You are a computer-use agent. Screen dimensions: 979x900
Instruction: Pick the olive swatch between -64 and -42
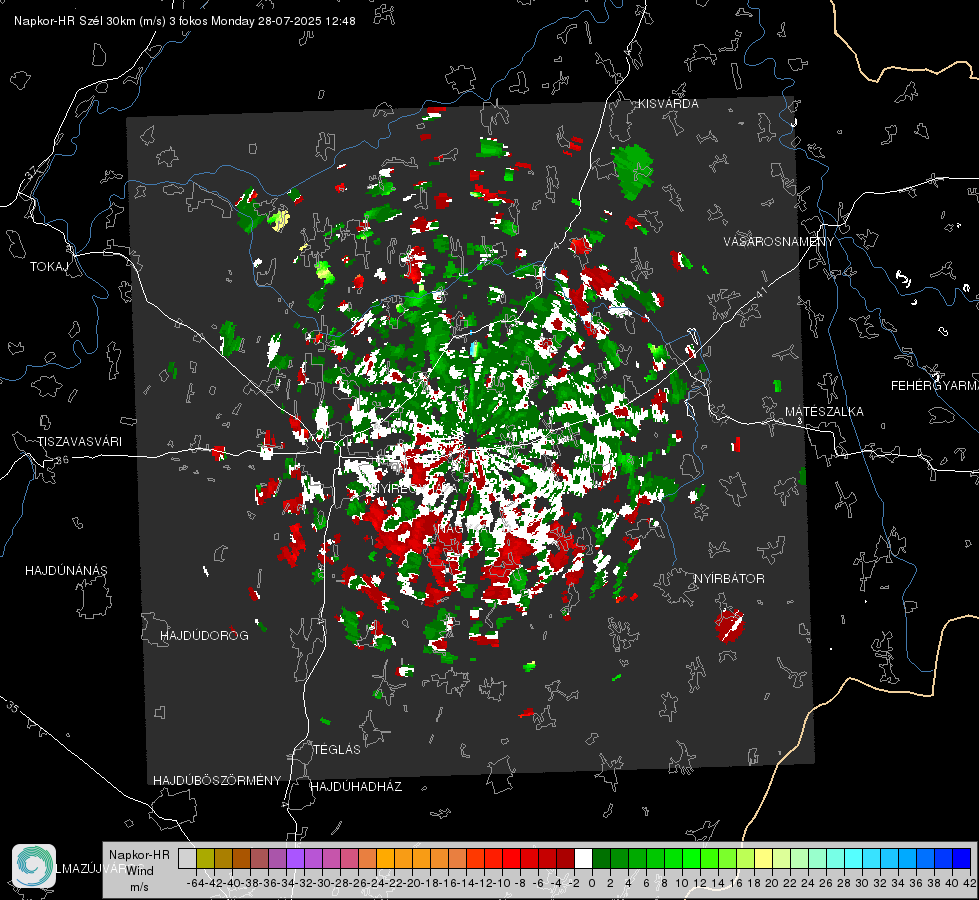coord(205,858)
